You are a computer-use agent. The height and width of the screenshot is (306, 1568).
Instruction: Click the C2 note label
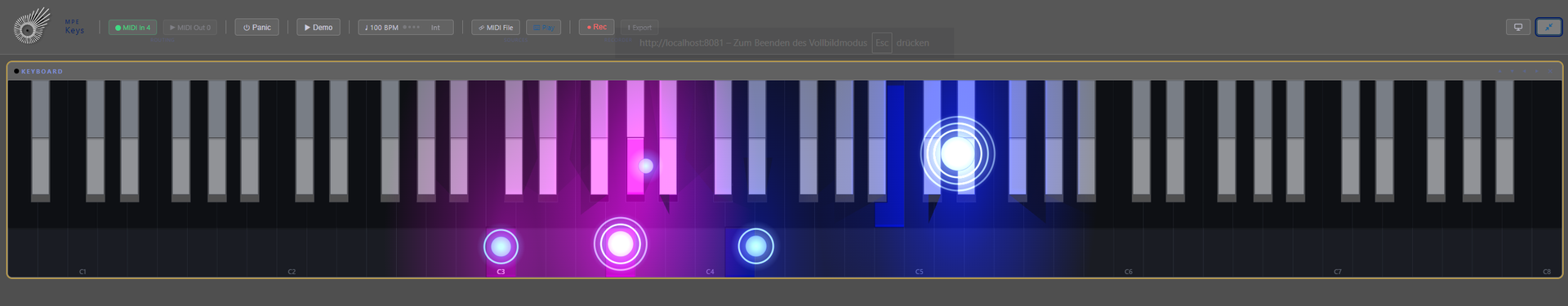click(292, 272)
